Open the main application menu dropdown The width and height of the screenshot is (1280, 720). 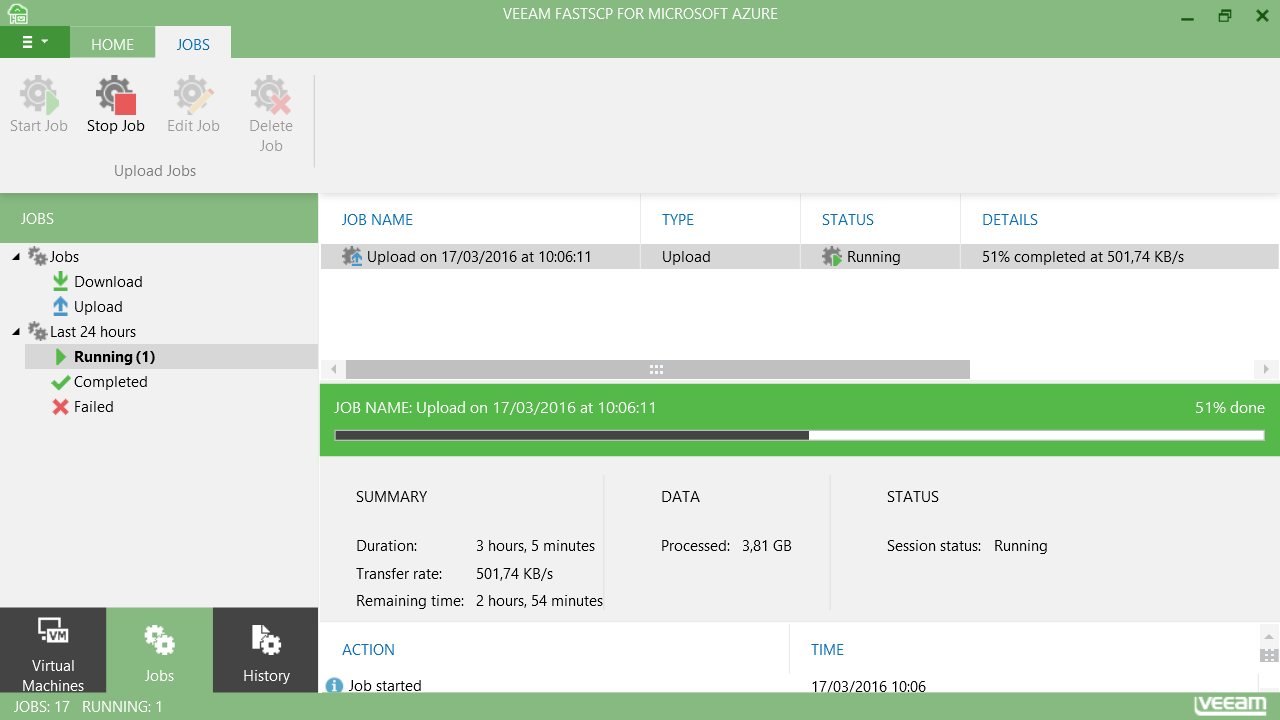[35, 43]
